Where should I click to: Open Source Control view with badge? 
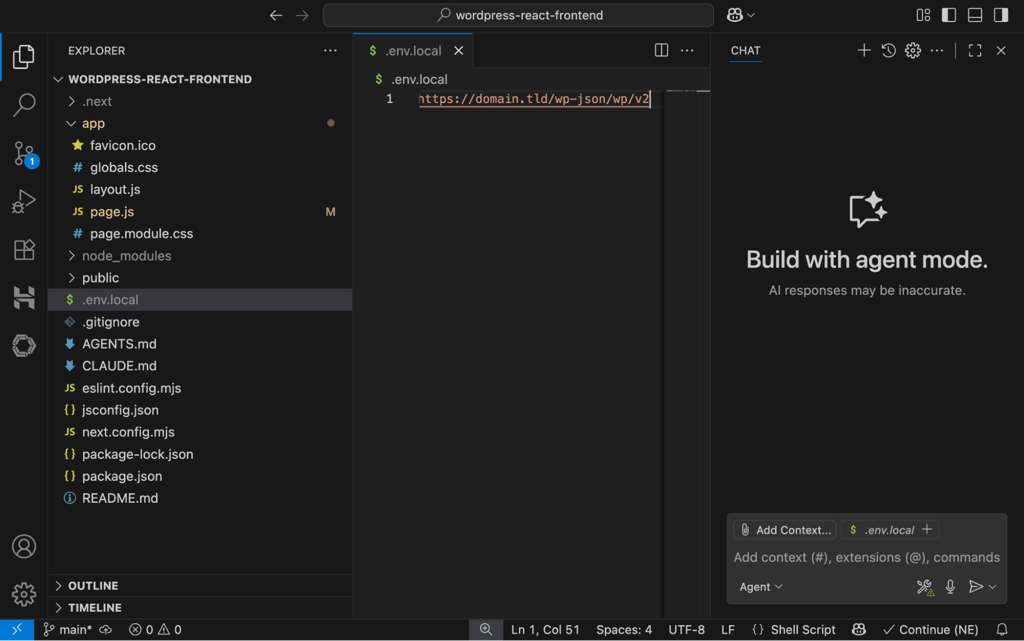pyautogui.click(x=25, y=154)
